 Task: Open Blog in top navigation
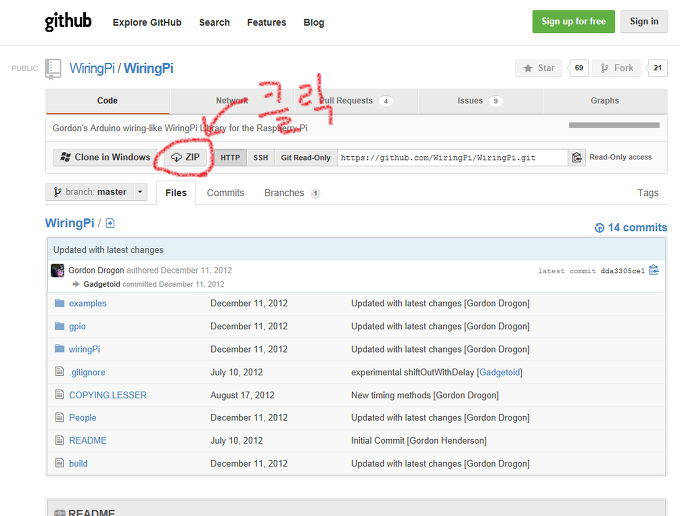pyautogui.click(x=314, y=23)
